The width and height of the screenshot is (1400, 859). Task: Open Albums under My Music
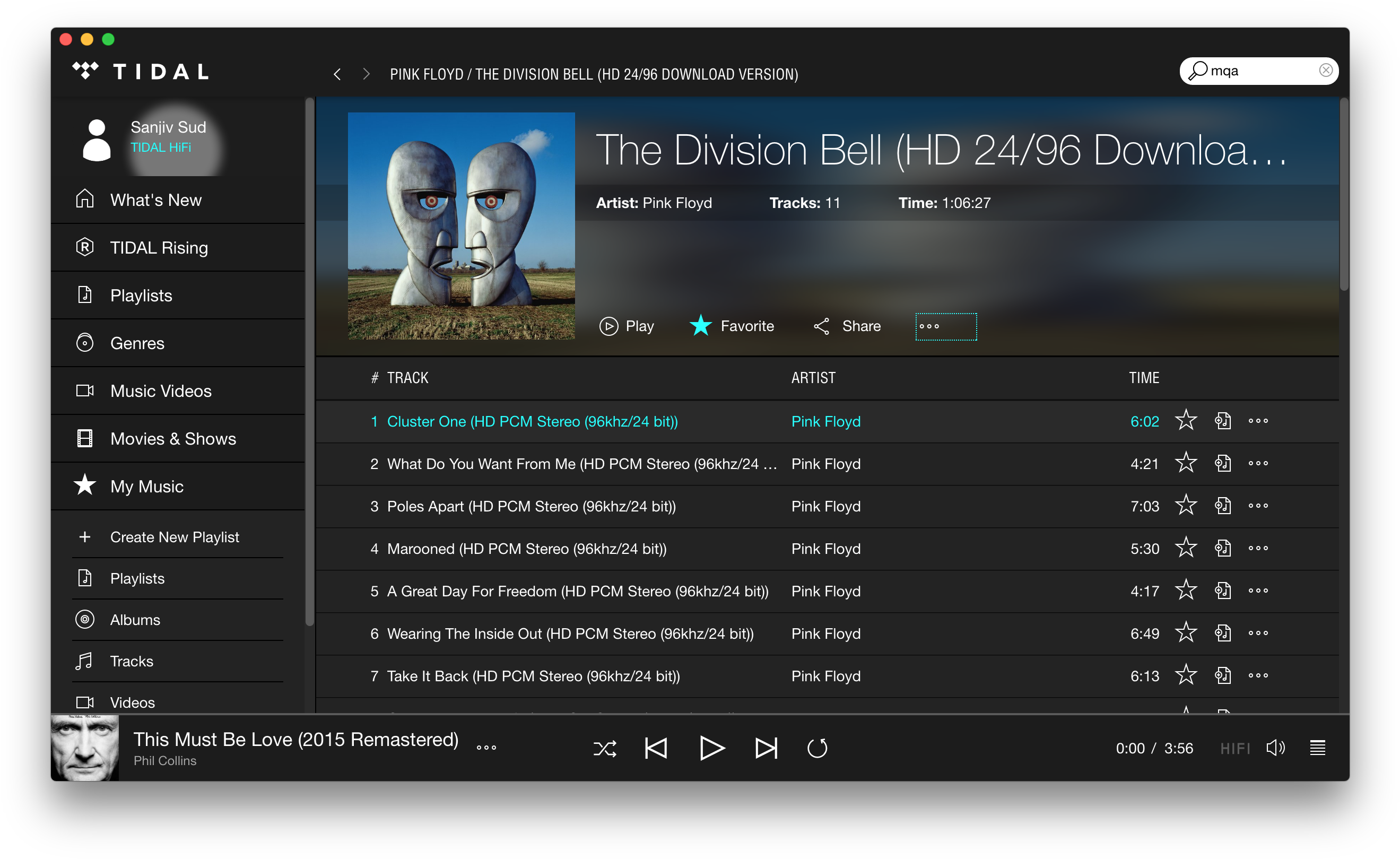click(x=178, y=620)
